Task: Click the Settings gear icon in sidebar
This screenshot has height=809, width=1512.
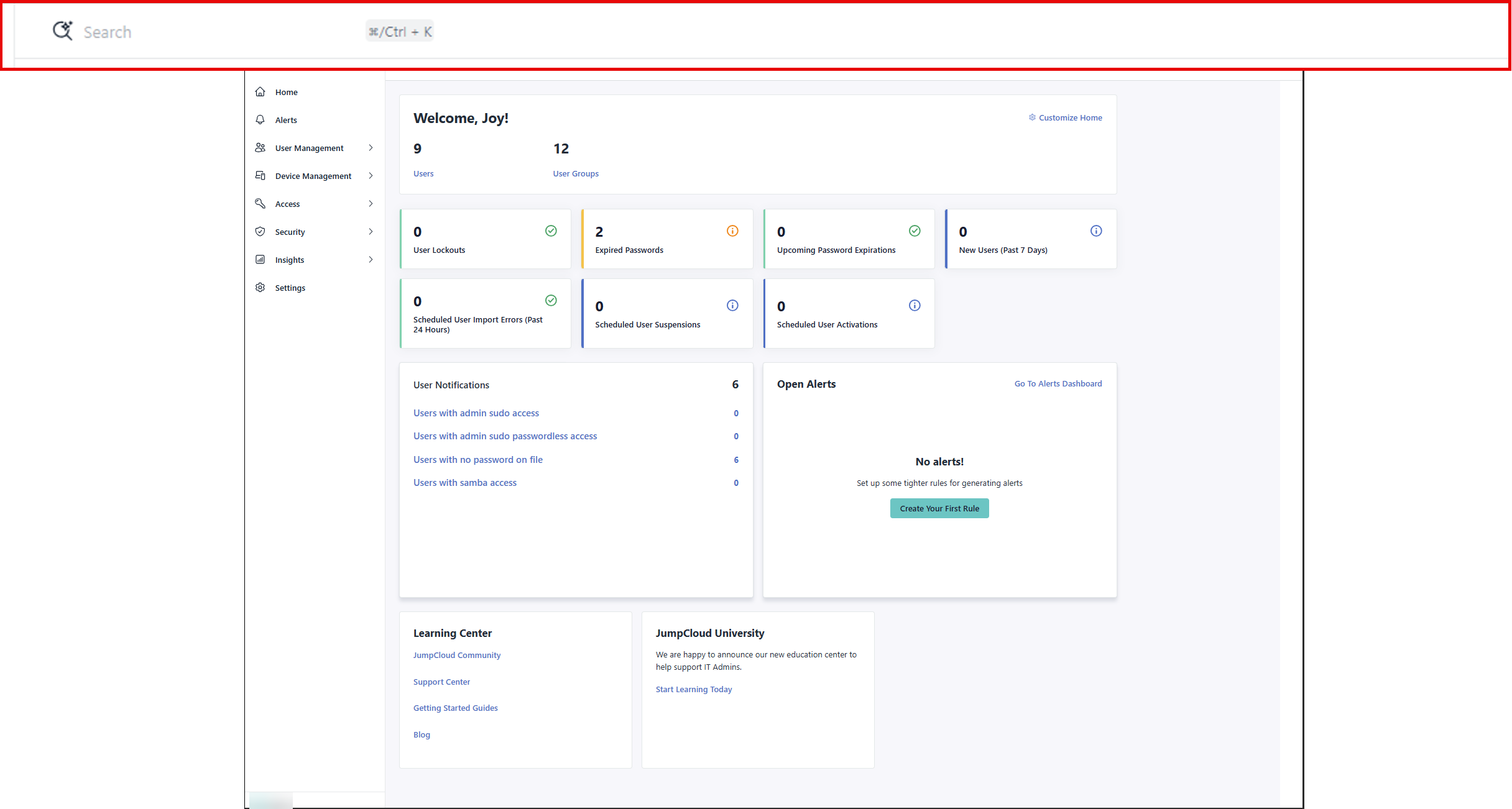Action: point(260,288)
